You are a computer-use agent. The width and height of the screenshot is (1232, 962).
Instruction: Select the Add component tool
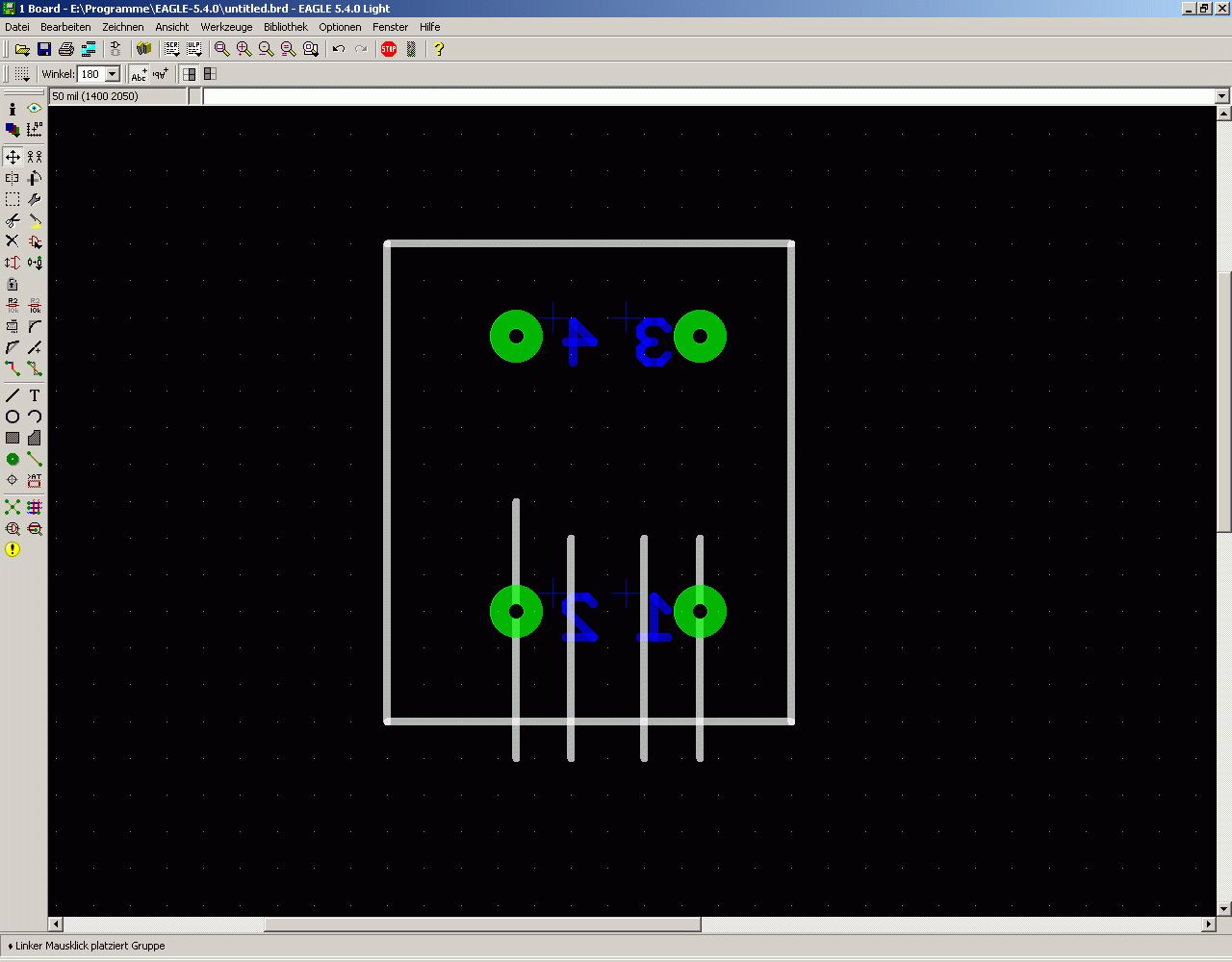pos(35,241)
